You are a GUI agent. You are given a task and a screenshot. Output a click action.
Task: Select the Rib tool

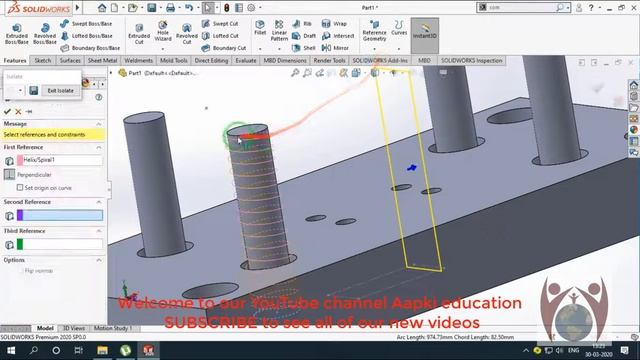tap(302, 24)
